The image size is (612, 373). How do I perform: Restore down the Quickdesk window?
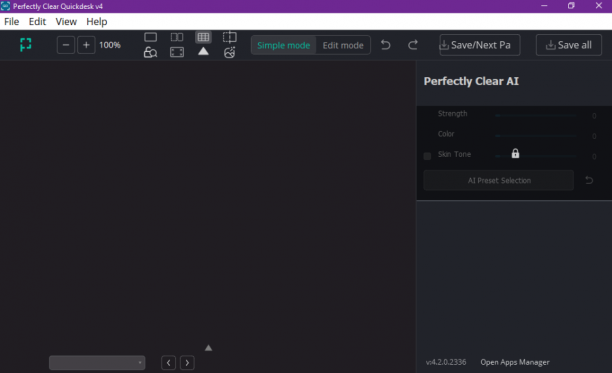pos(571,6)
